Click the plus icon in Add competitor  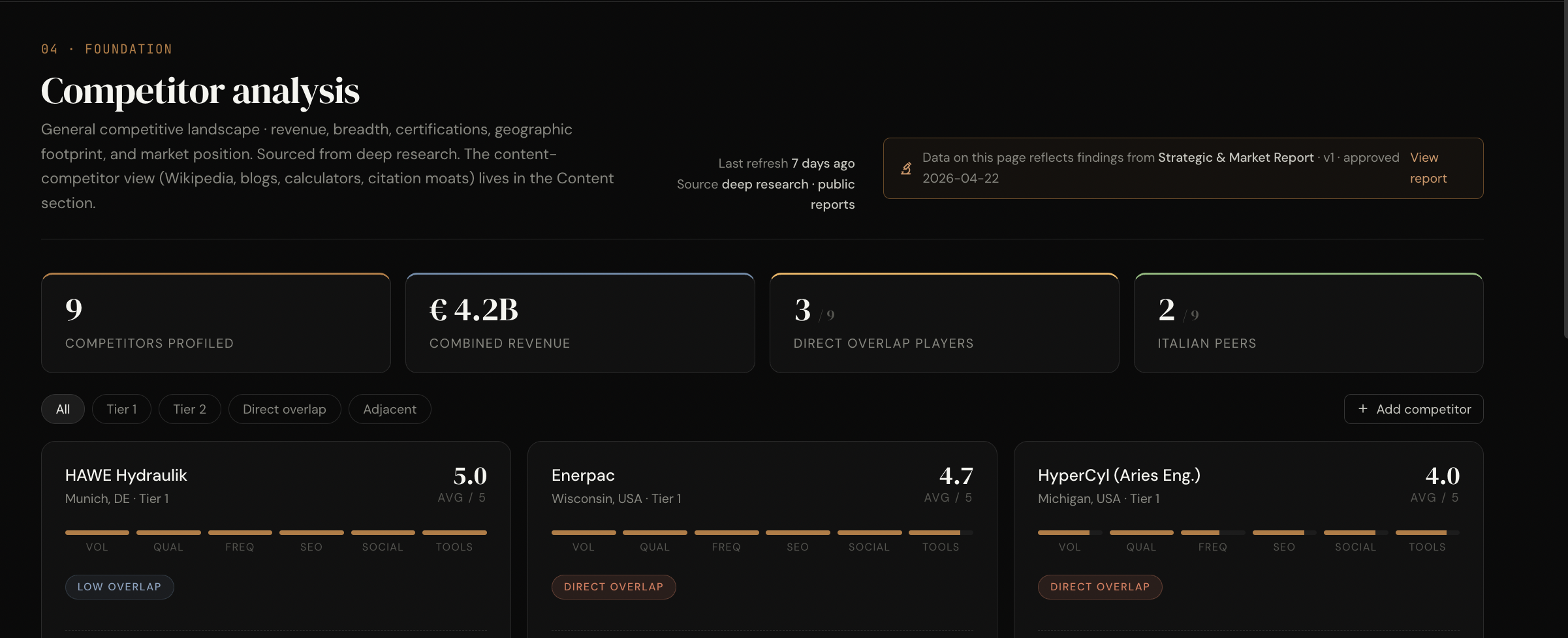pyautogui.click(x=1363, y=408)
